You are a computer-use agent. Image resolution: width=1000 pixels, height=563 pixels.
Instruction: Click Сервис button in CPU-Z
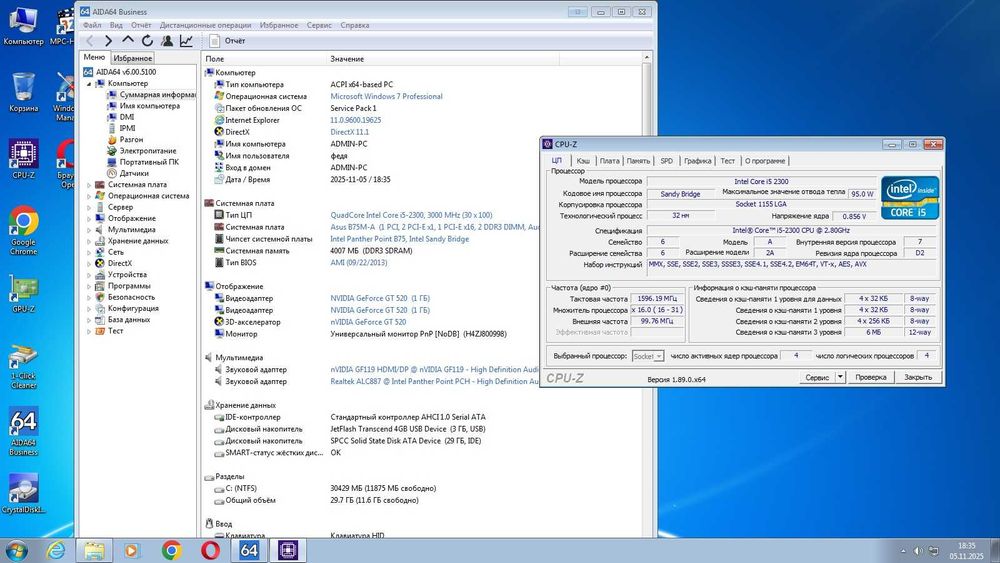click(x=817, y=377)
